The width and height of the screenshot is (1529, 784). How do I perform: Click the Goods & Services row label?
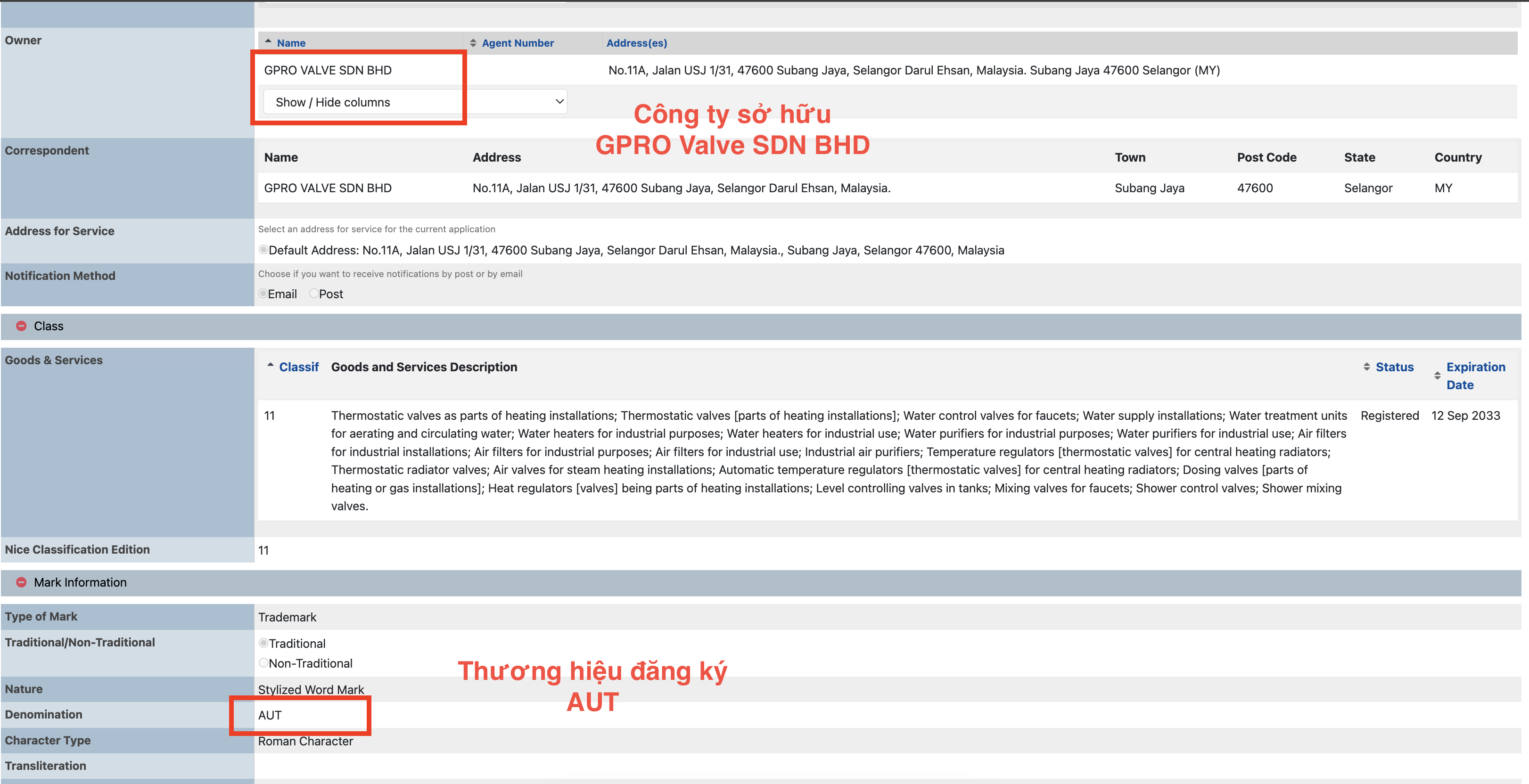click(53, 360)
